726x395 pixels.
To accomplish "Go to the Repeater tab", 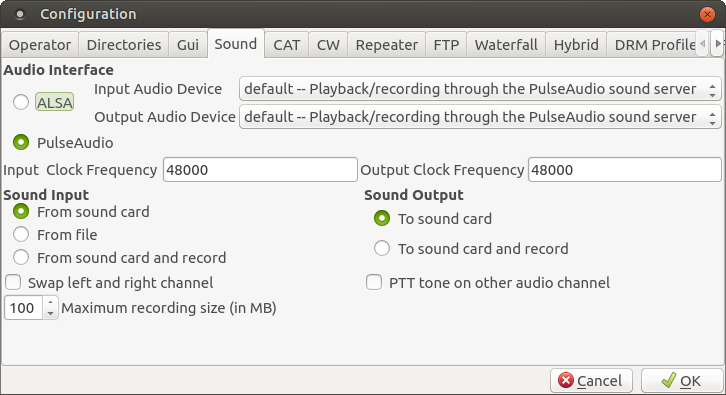I will pyautogui.click(x=387, y=45).
